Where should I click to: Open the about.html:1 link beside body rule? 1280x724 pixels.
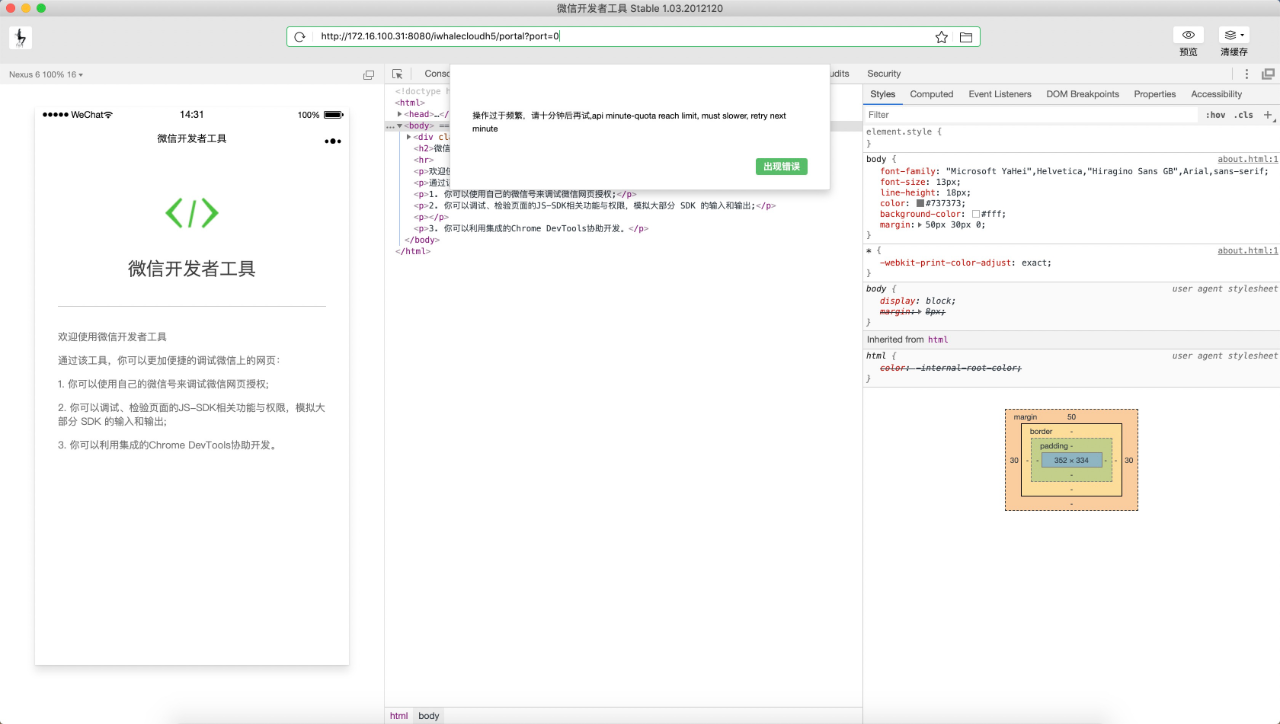(1247, 159)
